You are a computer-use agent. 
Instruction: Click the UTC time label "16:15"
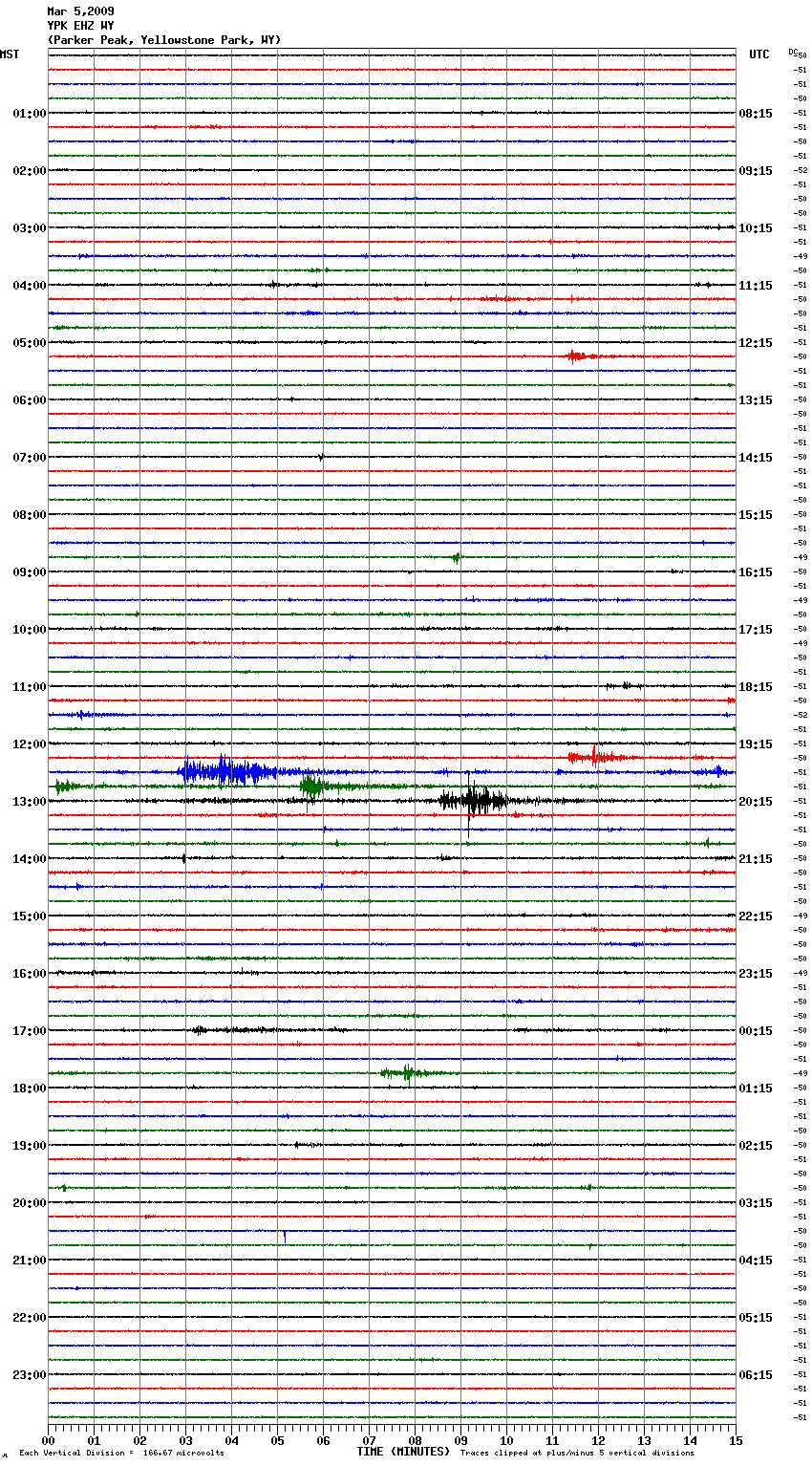click(x=756, y=572)
